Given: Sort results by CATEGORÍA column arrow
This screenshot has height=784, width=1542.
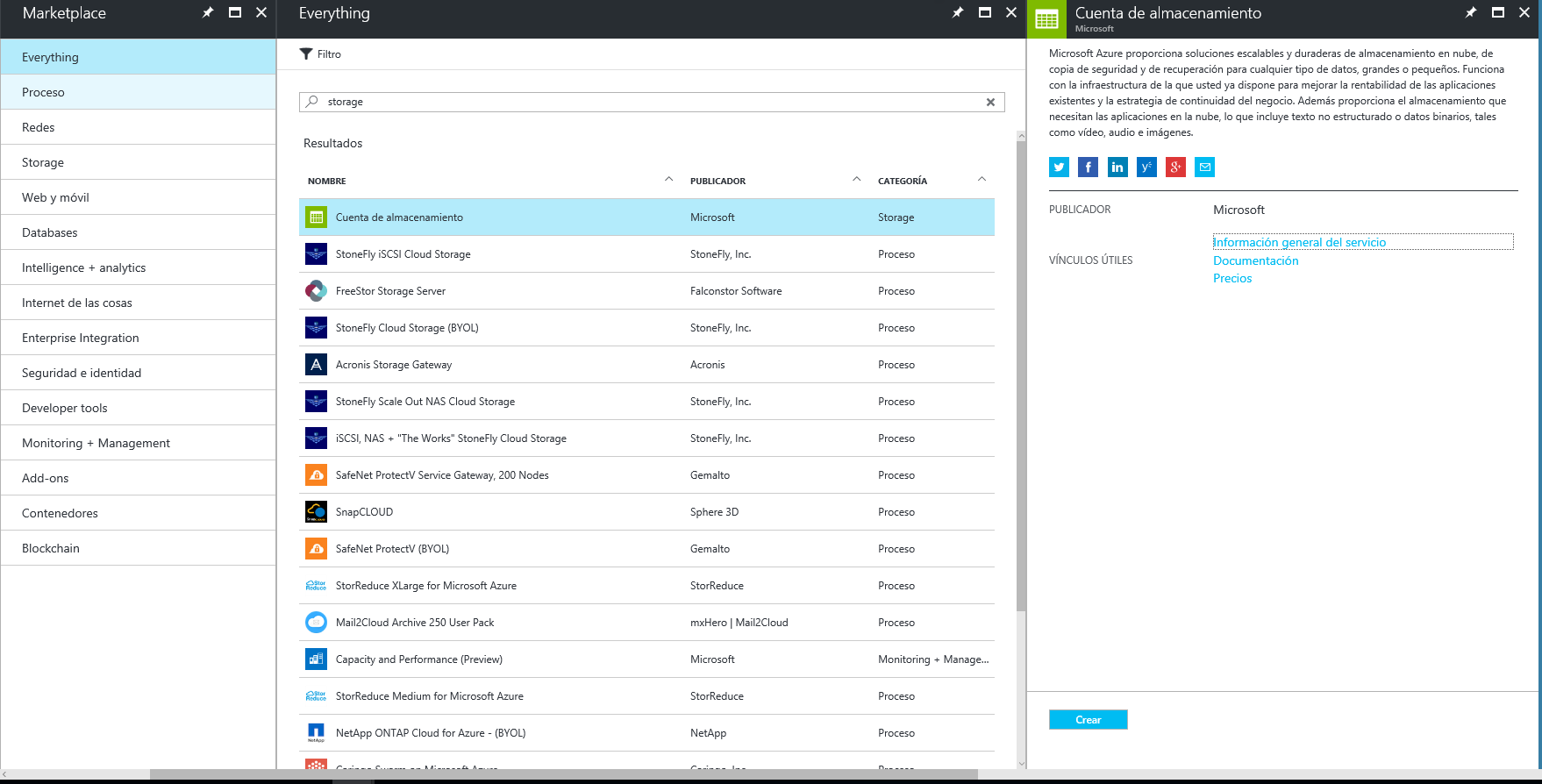Looking at the screenshot, I should click(982, 180).
